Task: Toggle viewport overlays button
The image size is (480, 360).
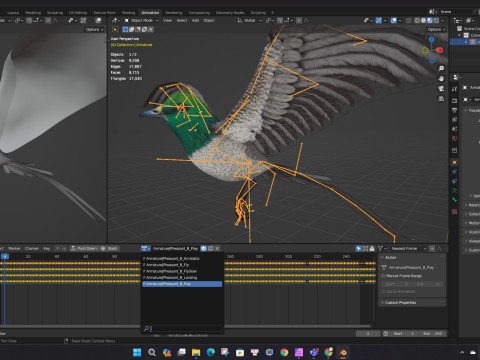Action: tap(394, 20)
